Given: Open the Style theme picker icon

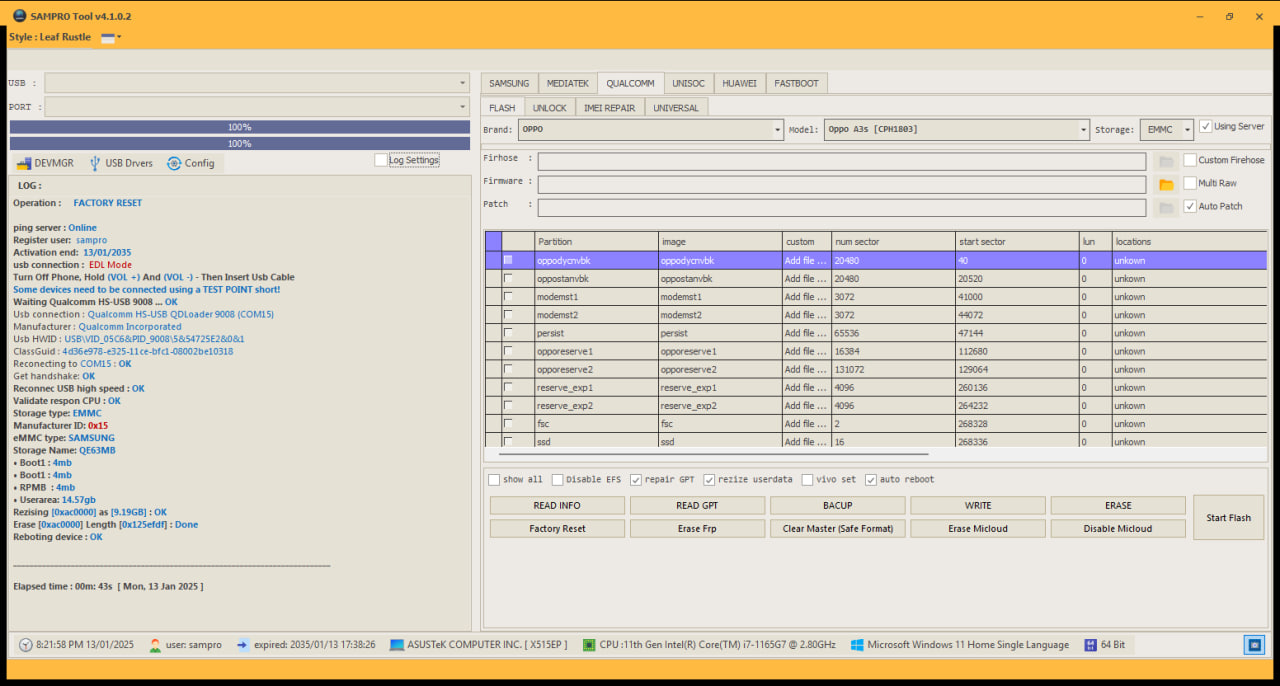Looking at the screenshot, I should (108, 37).
